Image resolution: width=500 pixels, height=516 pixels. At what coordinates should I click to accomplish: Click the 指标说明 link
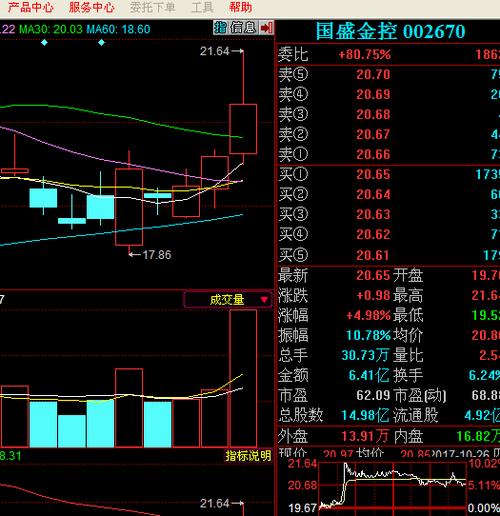pos(248,456)
